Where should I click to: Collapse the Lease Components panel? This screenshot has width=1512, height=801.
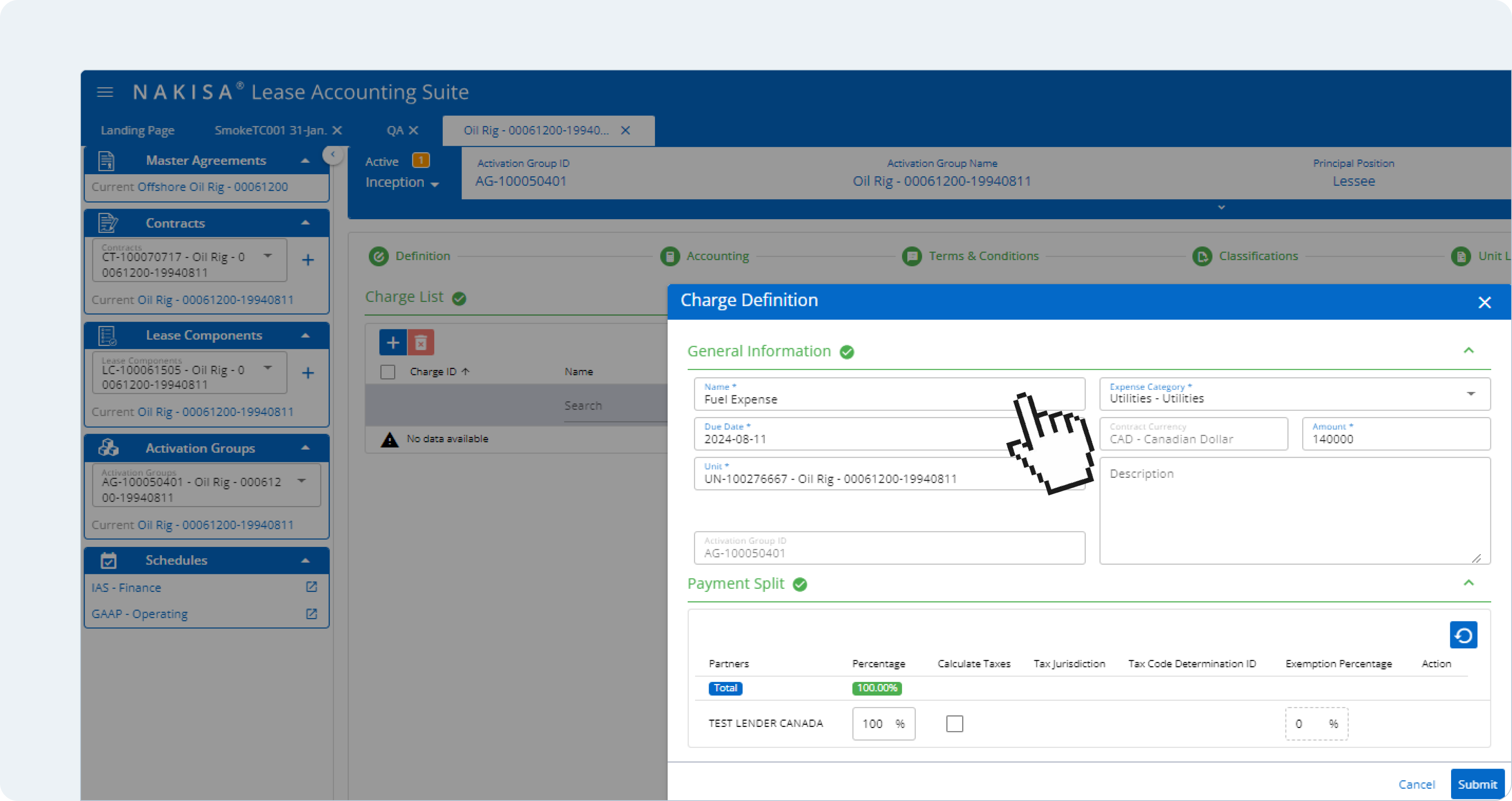click(305, 335)
